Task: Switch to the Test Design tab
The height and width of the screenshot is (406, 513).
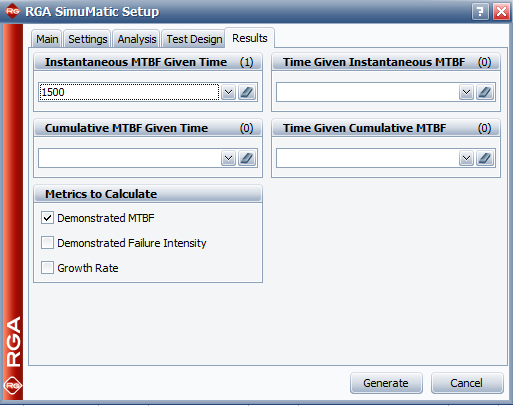Action: click(x=194, y=39)
